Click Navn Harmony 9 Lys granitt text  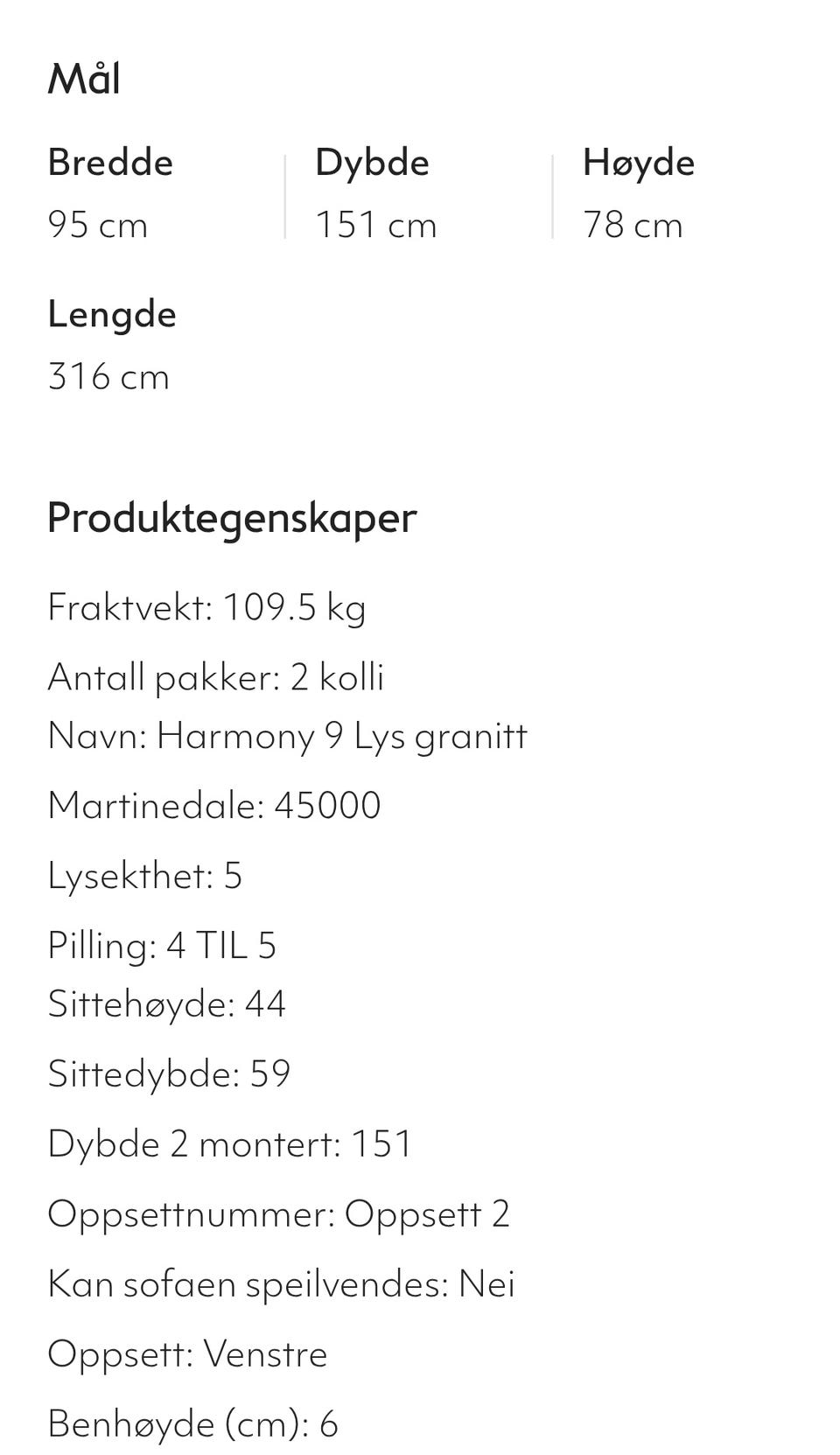click(287, 736)
